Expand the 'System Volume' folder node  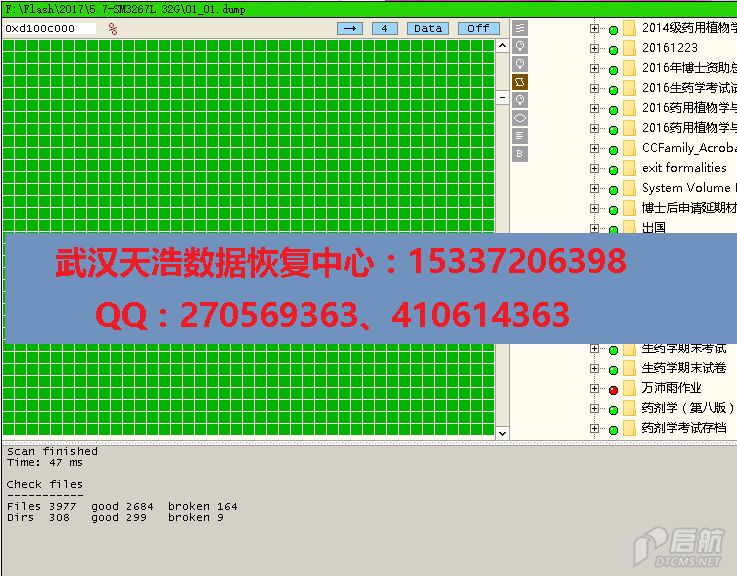point(595,188)
